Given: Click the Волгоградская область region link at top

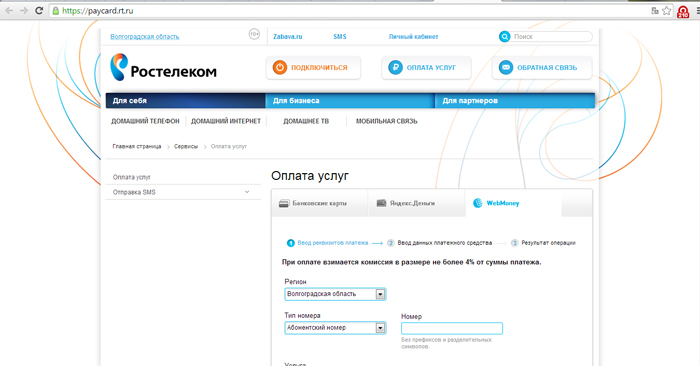Looking at the screenshot, I should (x=145, y=37).
